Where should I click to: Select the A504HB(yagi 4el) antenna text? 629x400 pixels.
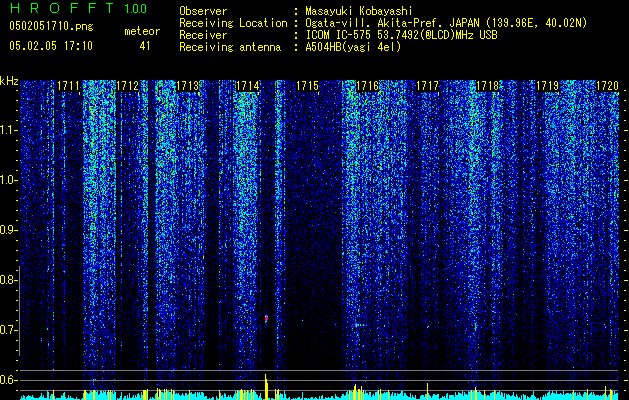(353, 47)
